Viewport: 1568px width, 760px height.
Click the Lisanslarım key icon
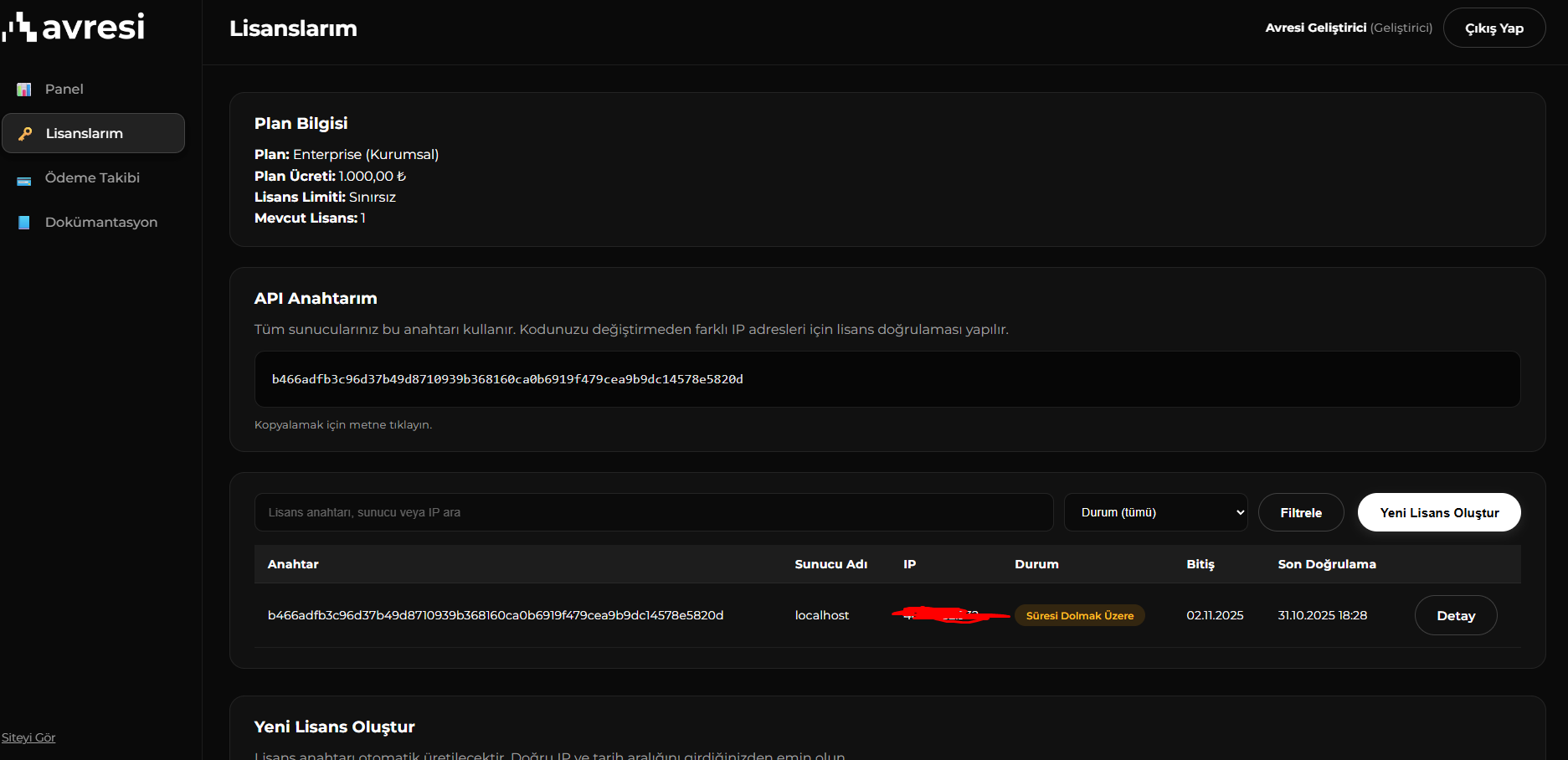pos(26,134)
